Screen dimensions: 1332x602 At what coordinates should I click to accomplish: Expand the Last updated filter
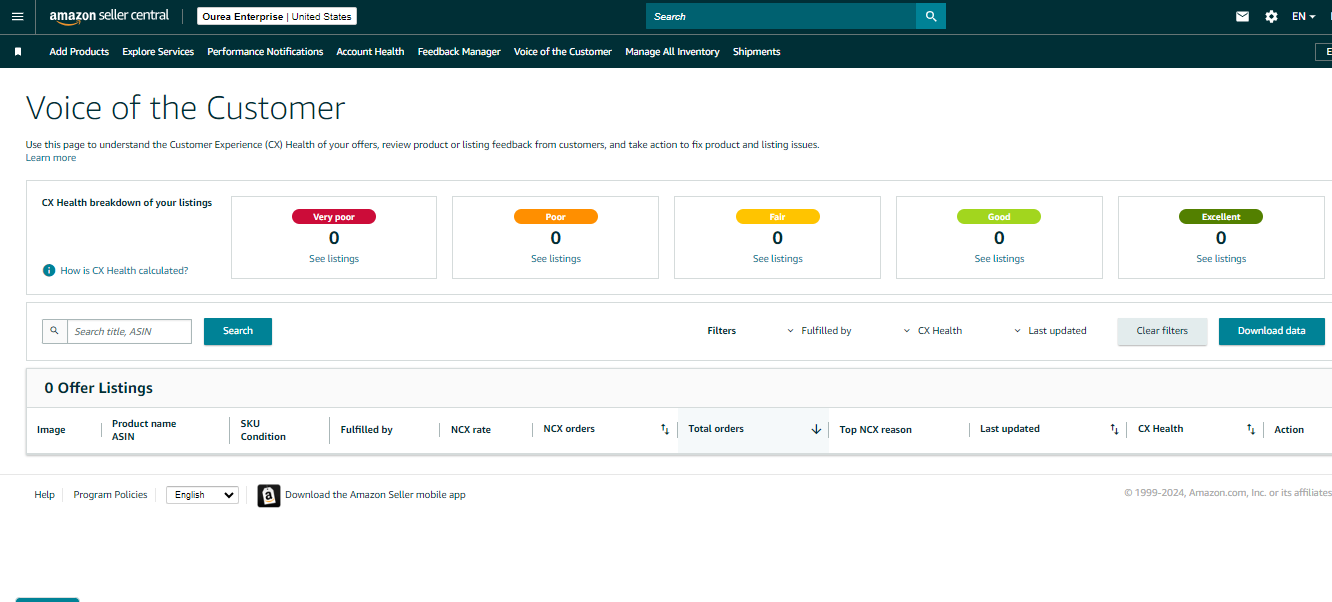tap(1050, 331)
